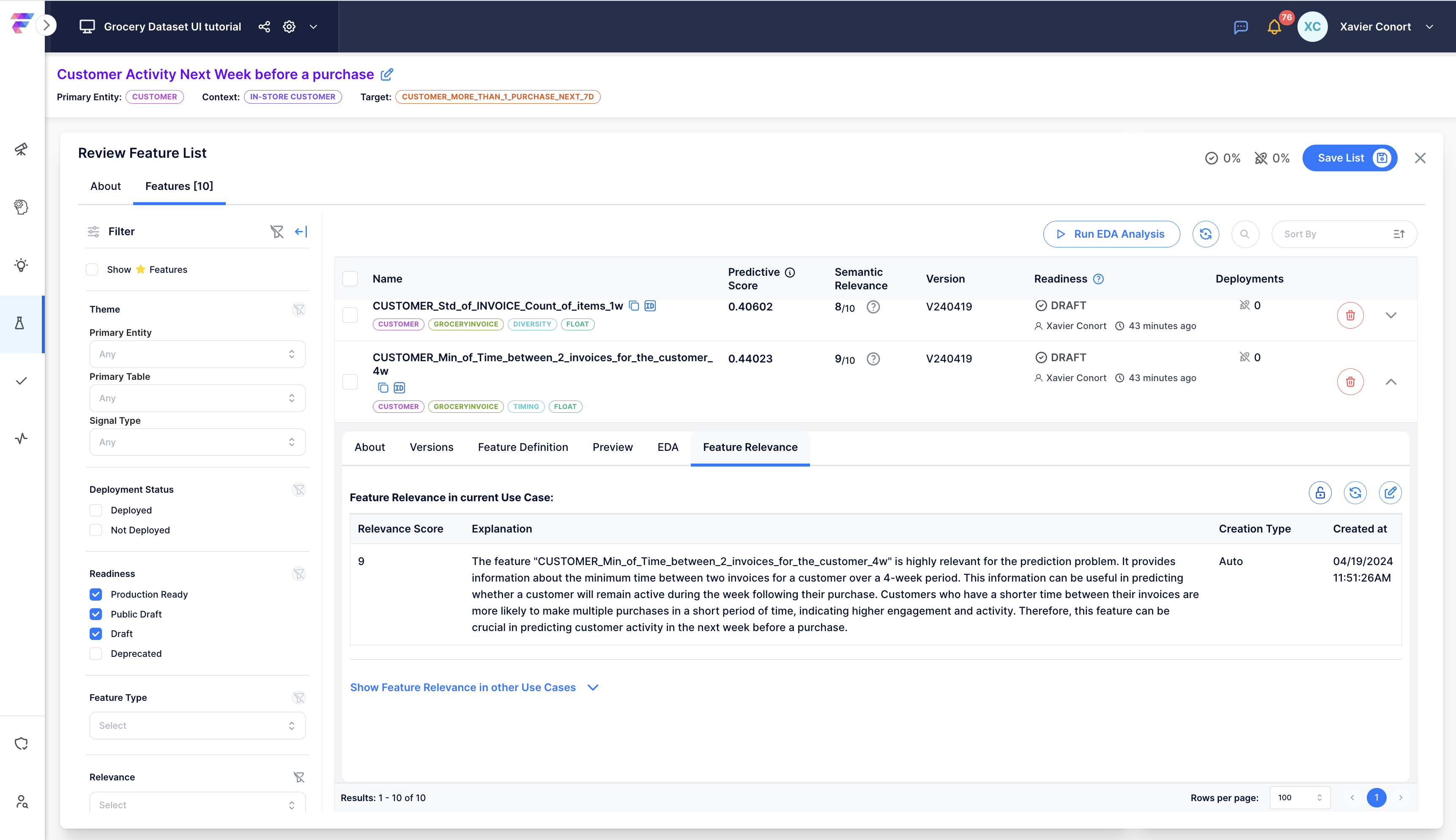Open the share icon in header

click(x=264, y=27)
